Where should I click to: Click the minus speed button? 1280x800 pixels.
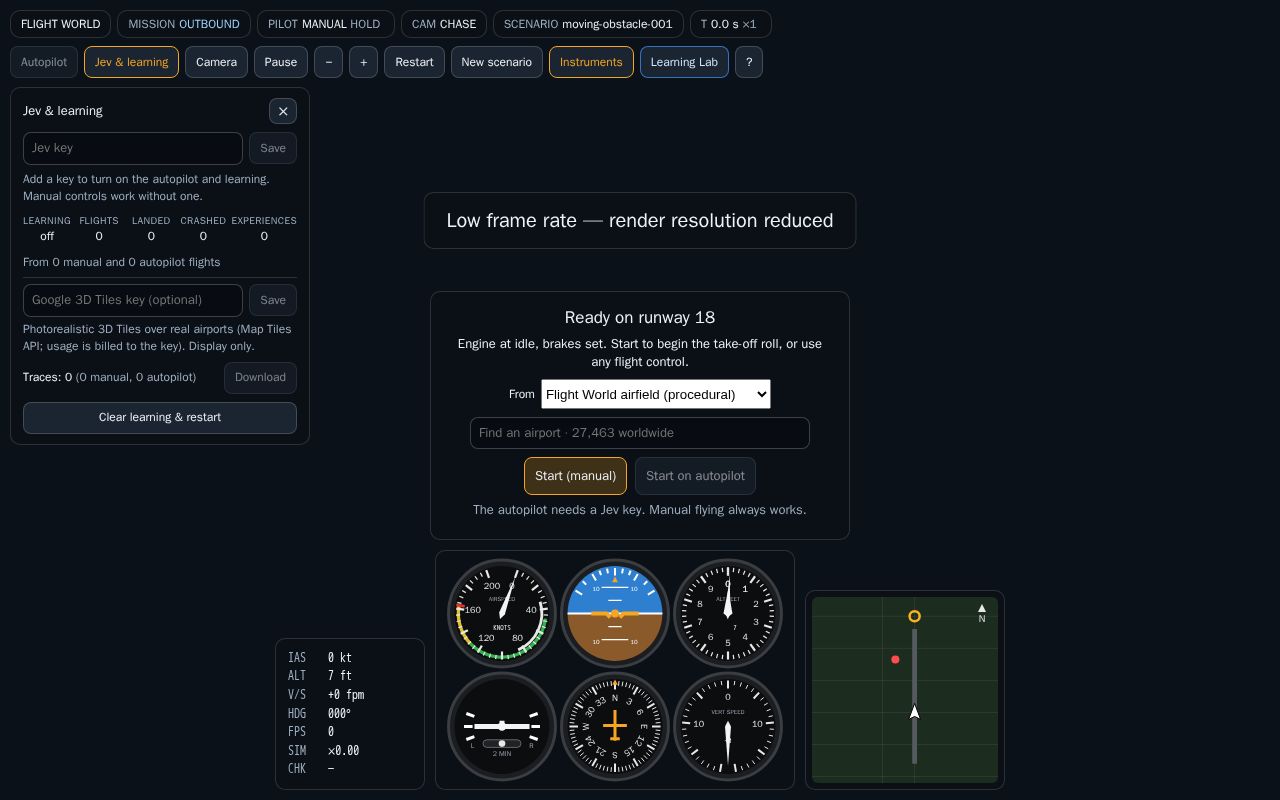328,62
